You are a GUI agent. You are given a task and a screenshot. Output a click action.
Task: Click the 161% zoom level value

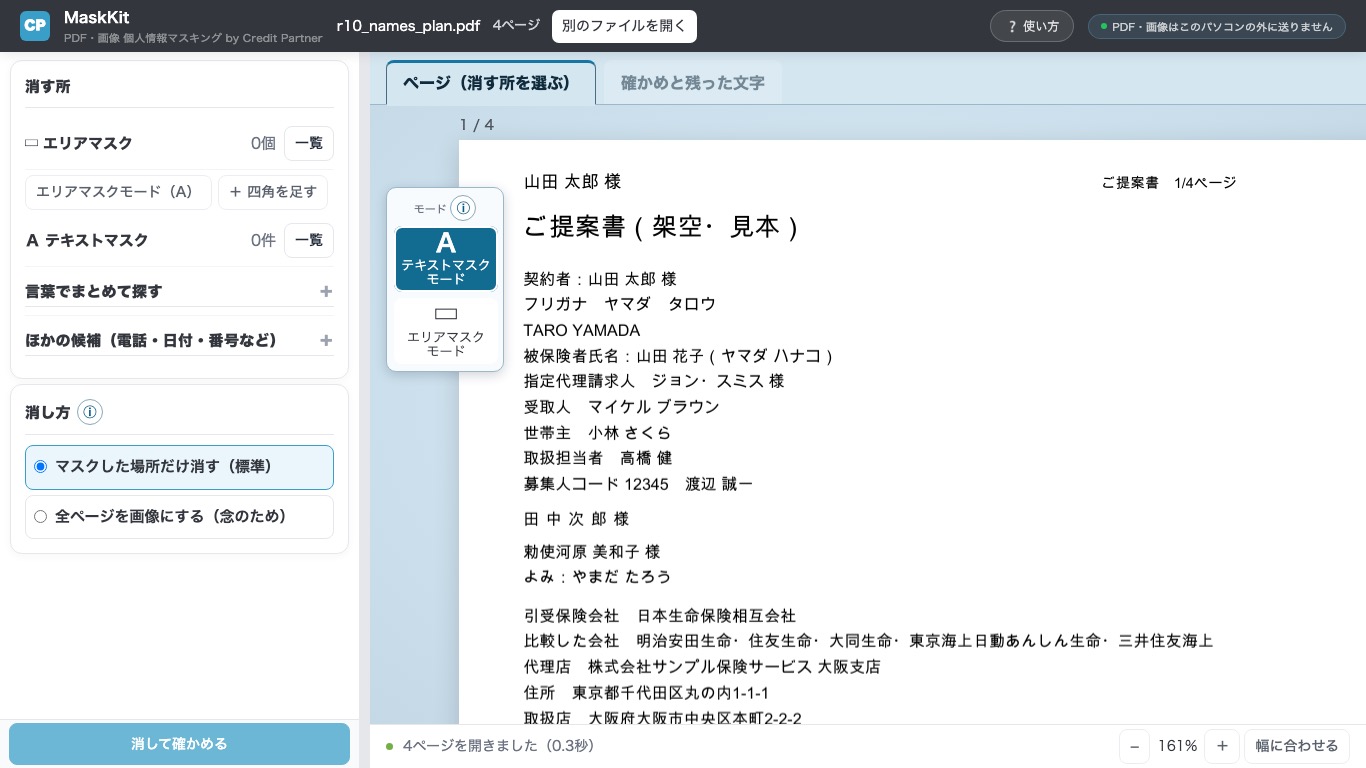point(1178,746)
